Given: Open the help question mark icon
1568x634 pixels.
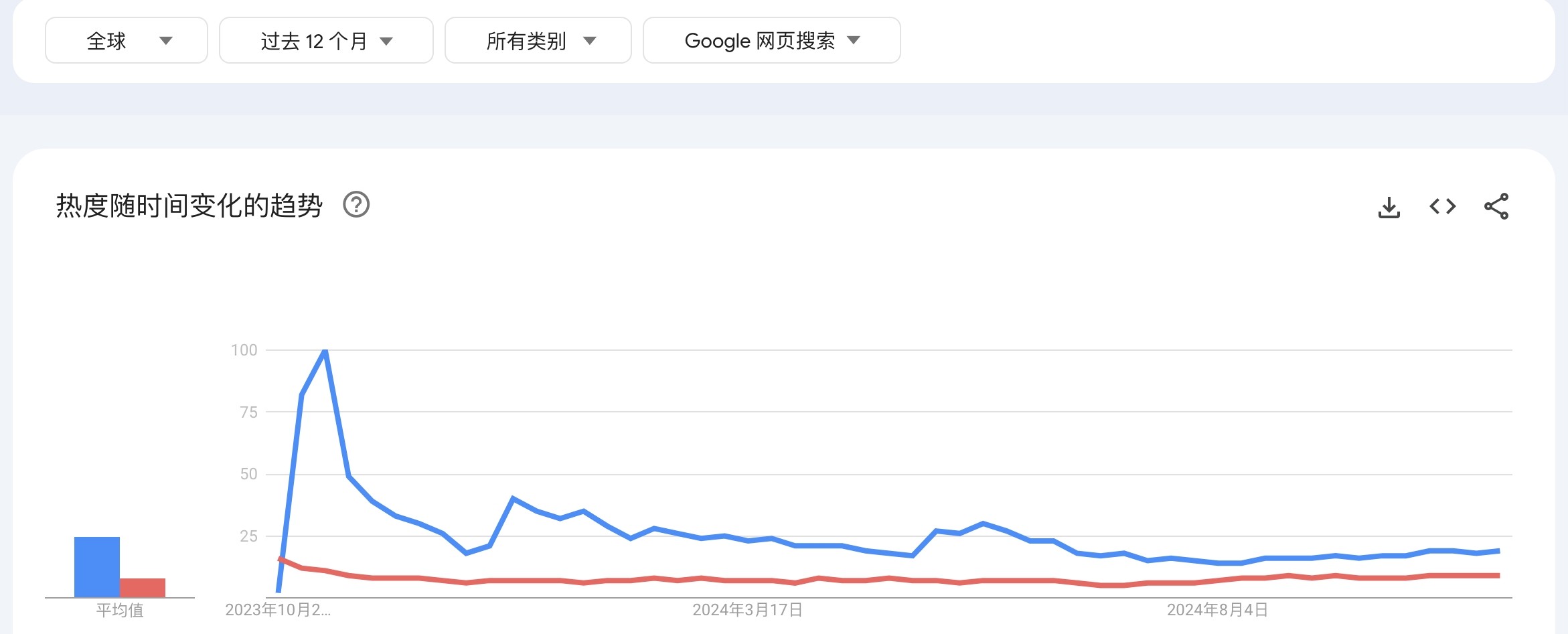Looking at the screenshot, I should 356,205.
